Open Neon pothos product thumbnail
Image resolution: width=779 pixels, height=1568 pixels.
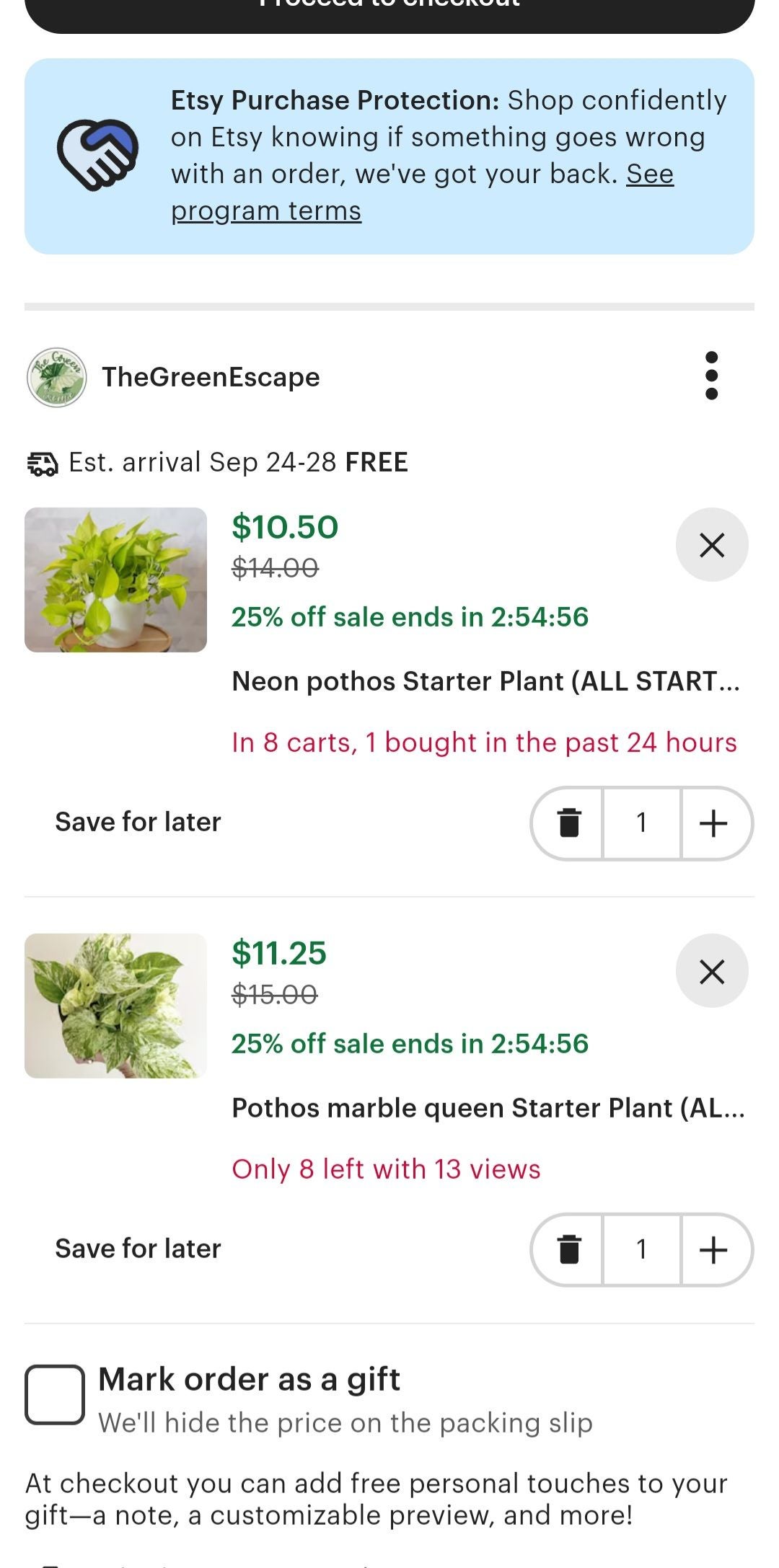pos(115,580)
